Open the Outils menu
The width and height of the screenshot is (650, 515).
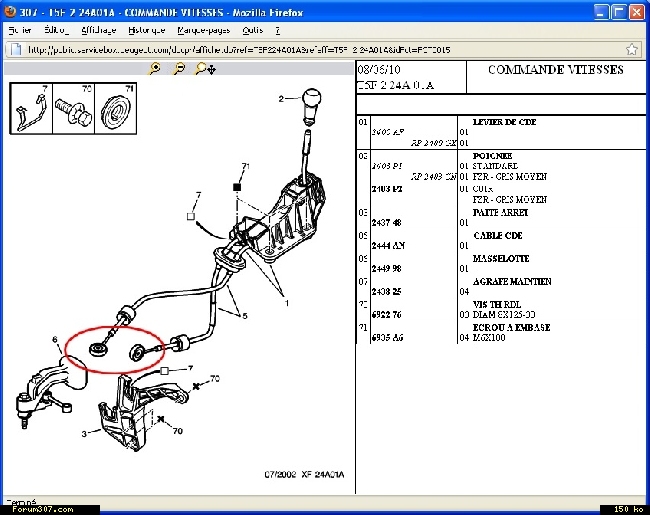252,30
